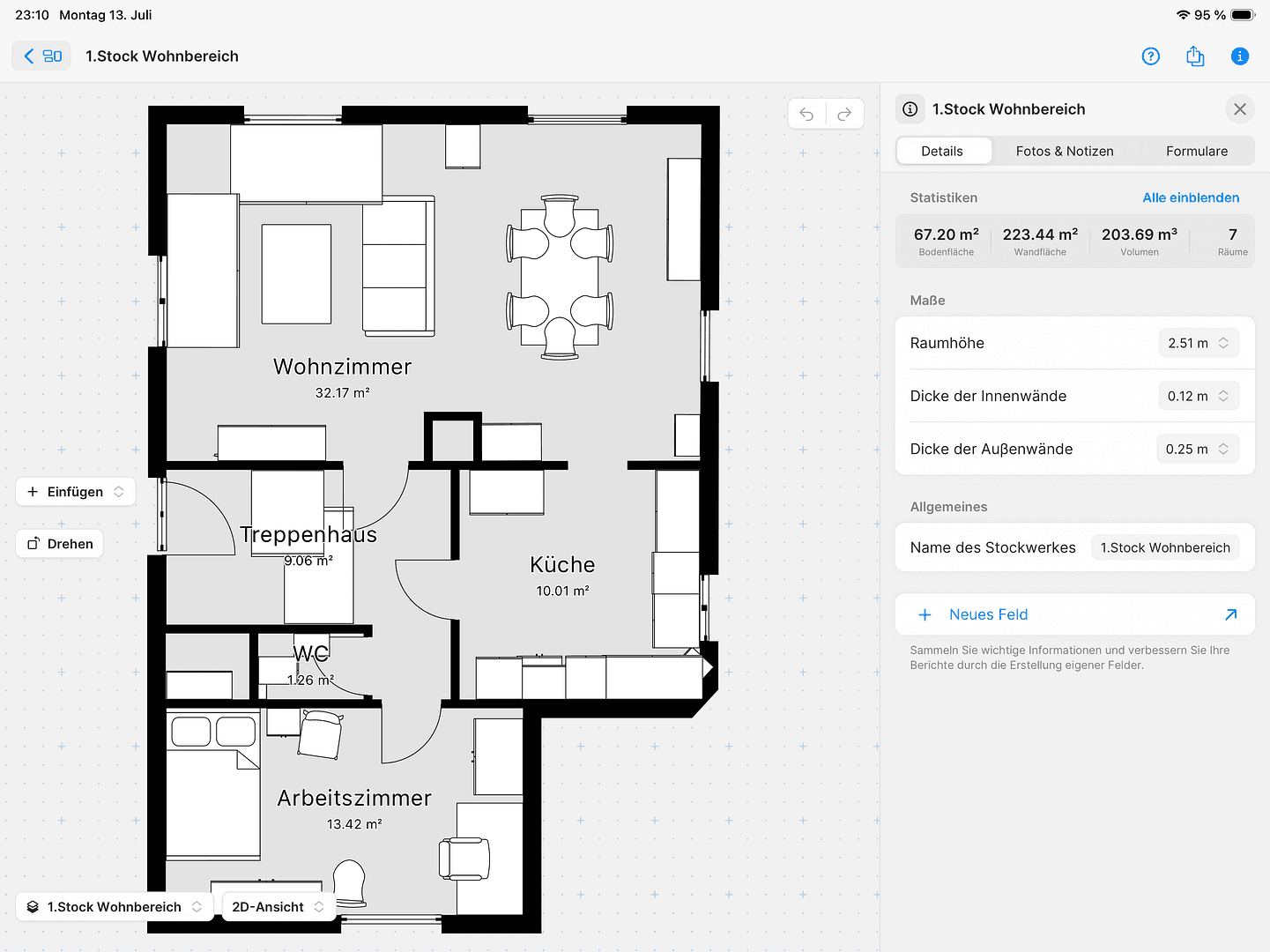Select the Wohnzimmer room label
Viewport: 1270px width, 952px height.
point(342,367)
